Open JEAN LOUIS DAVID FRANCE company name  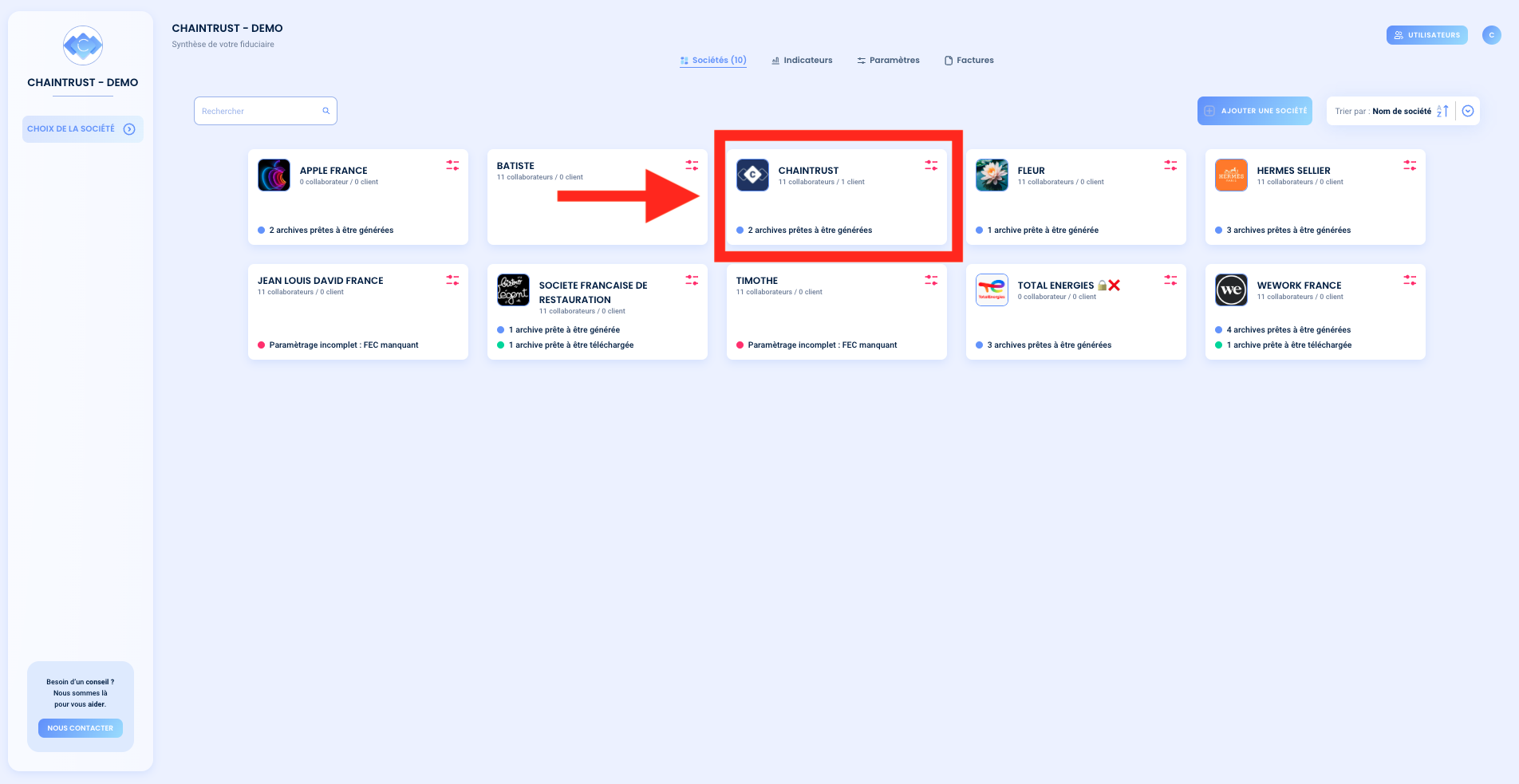tap(320, 281)
